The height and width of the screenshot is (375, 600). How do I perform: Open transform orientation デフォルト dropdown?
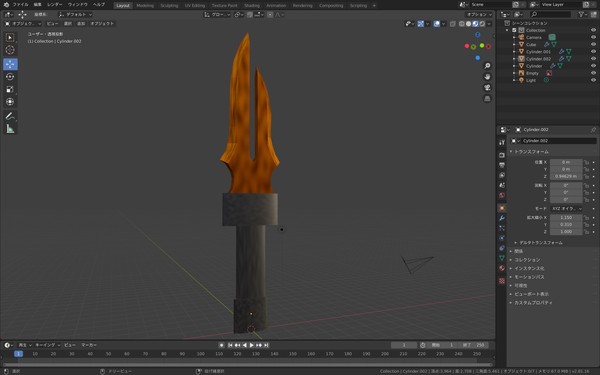click(75, 15)
